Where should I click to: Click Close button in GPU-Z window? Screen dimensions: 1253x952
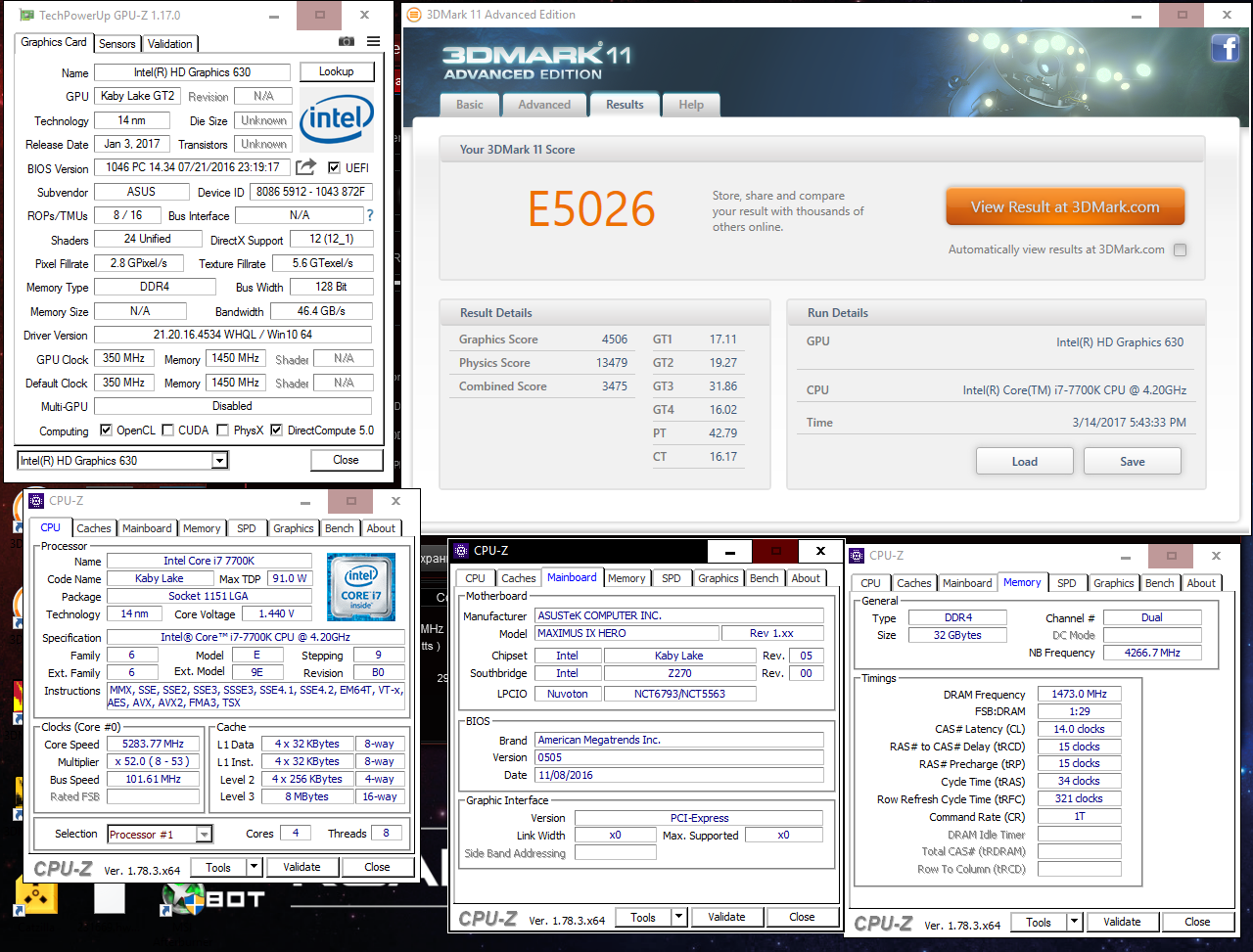pos(346,460)
